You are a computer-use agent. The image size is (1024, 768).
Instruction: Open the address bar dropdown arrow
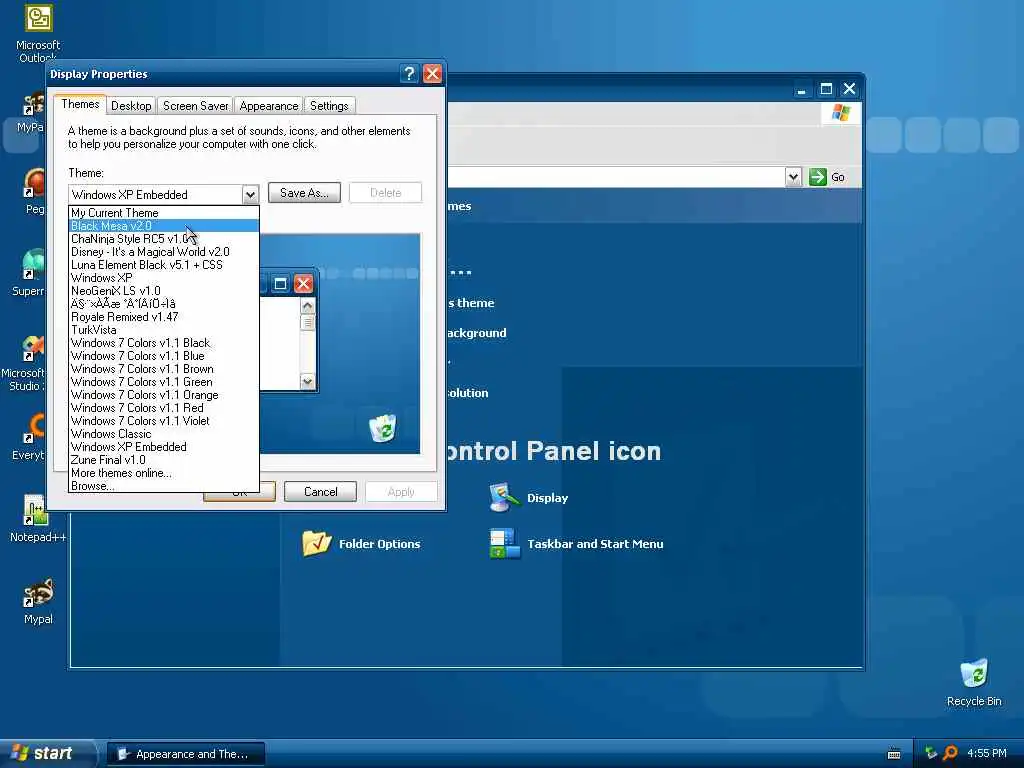coord(793,177)
